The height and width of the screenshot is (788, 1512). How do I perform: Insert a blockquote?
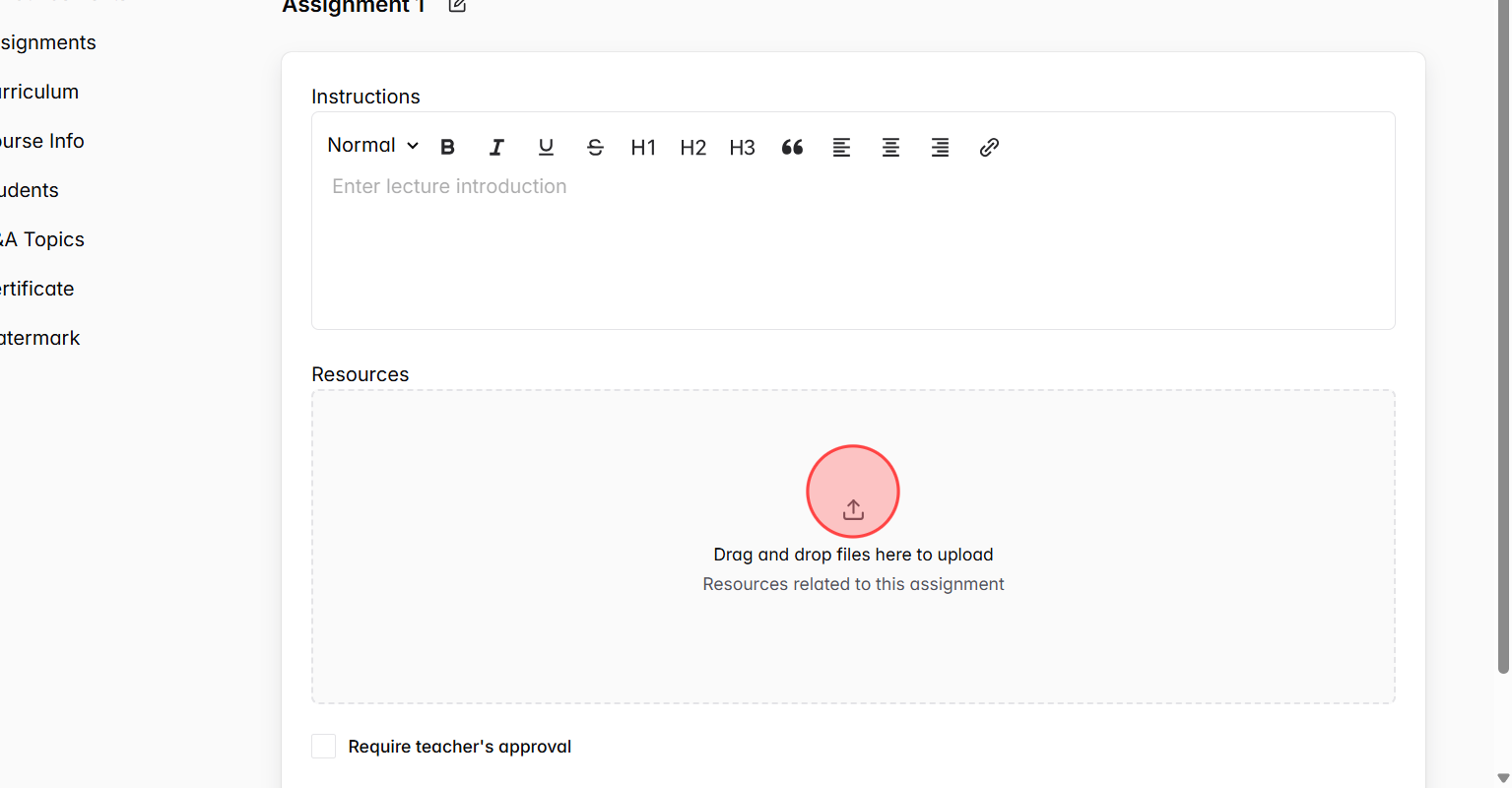pyautogui.click(x=792, y=147)
